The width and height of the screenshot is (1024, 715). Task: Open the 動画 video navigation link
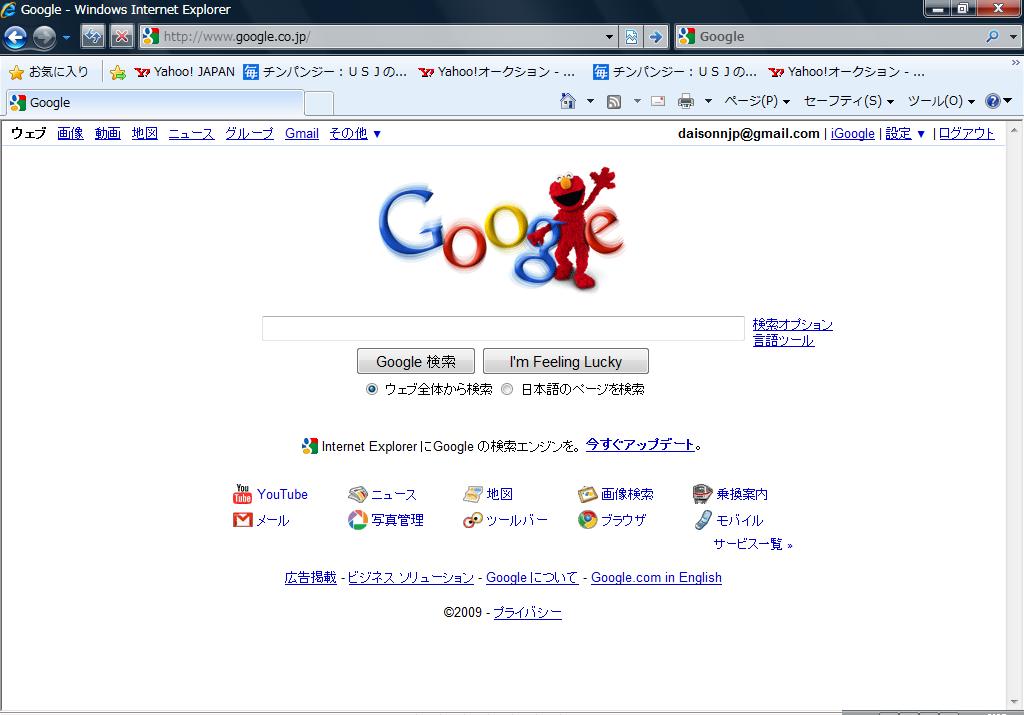(x=107, y=134)
